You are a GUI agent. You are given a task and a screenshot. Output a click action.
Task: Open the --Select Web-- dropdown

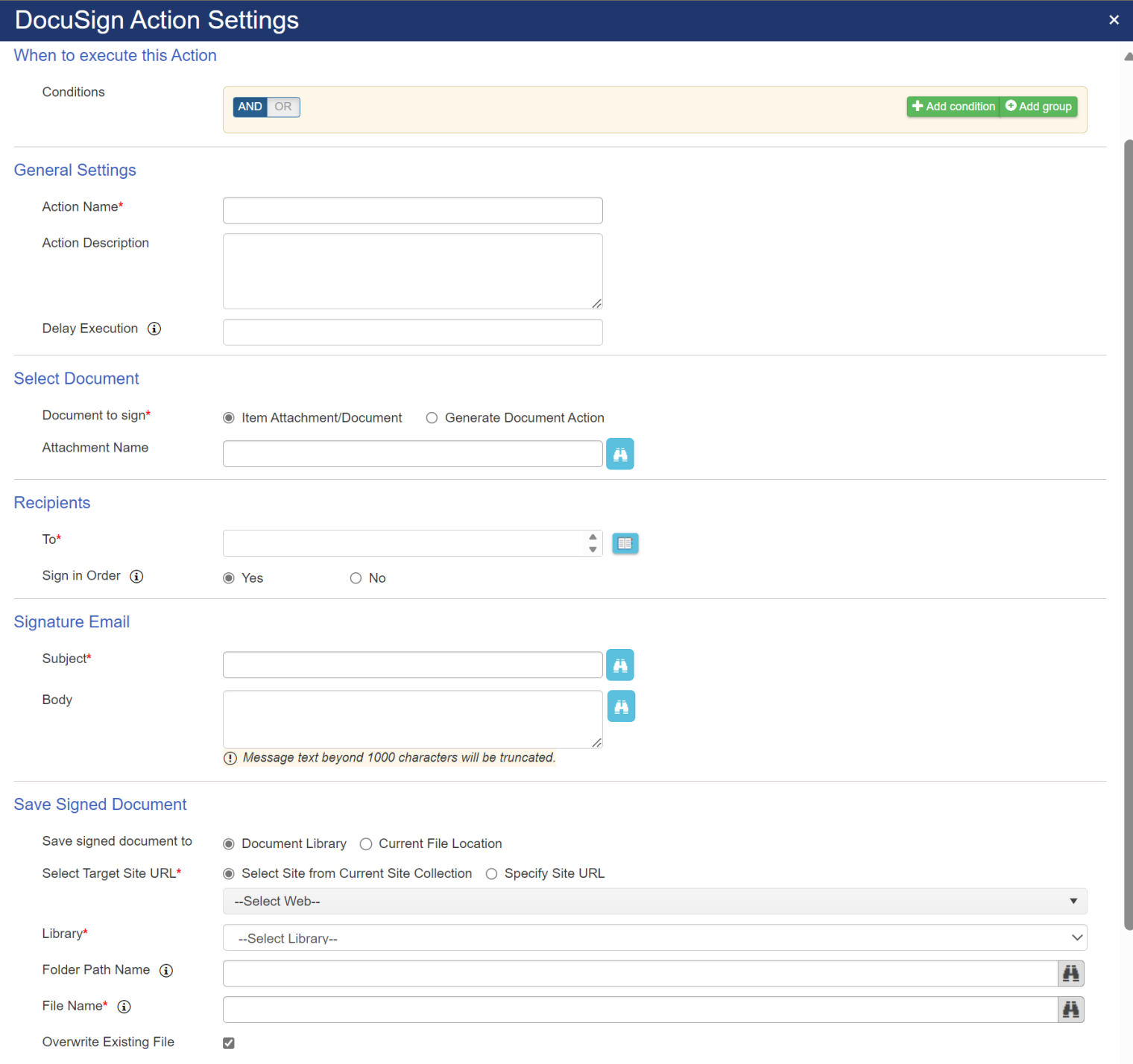pos(654,902)
